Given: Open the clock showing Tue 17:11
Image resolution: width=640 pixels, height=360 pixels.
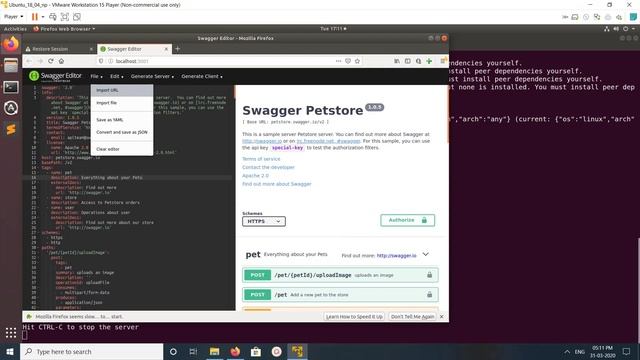Looking at the screenshot, I should coord(333,29).
